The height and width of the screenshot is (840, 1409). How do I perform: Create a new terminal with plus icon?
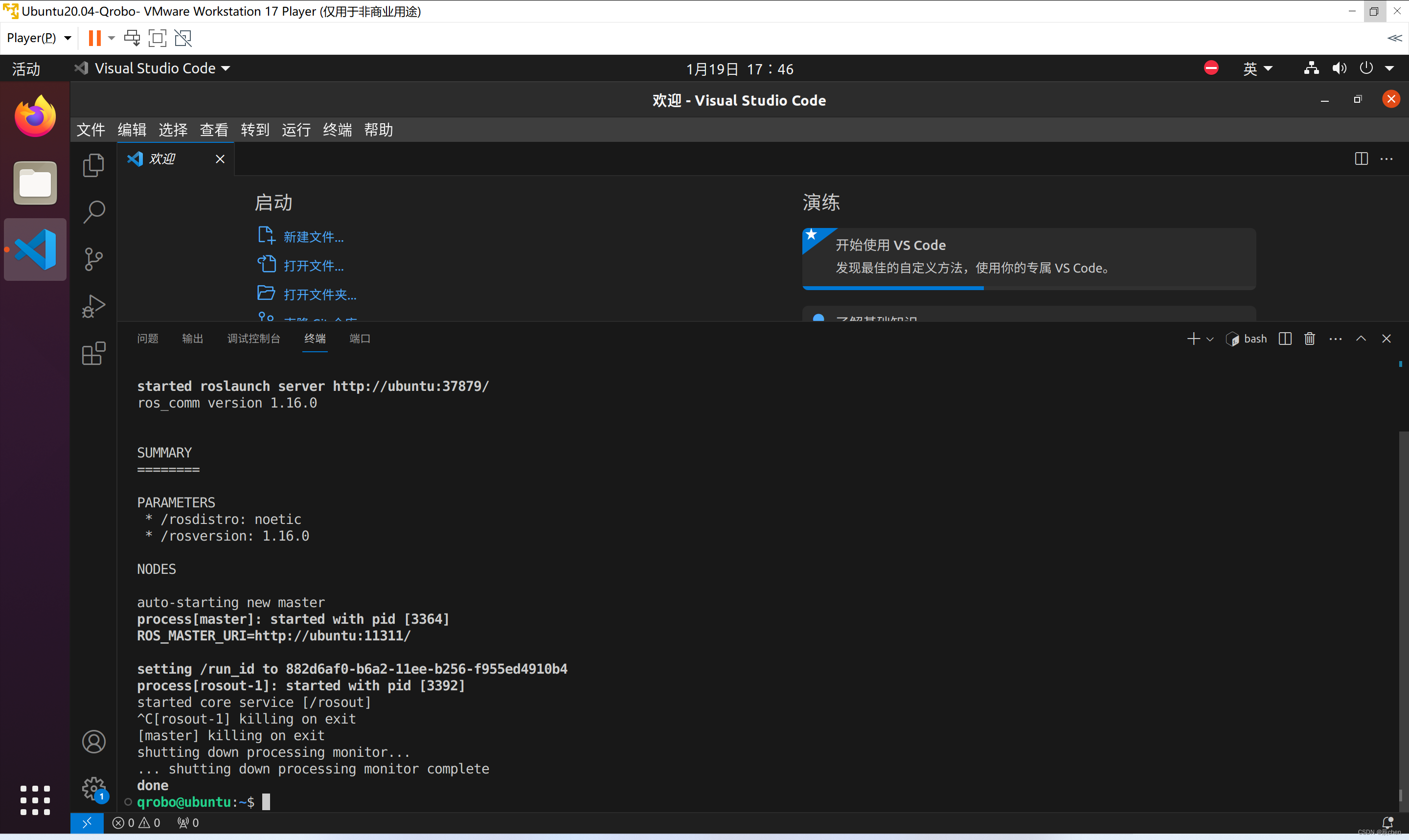(1193, 339)
